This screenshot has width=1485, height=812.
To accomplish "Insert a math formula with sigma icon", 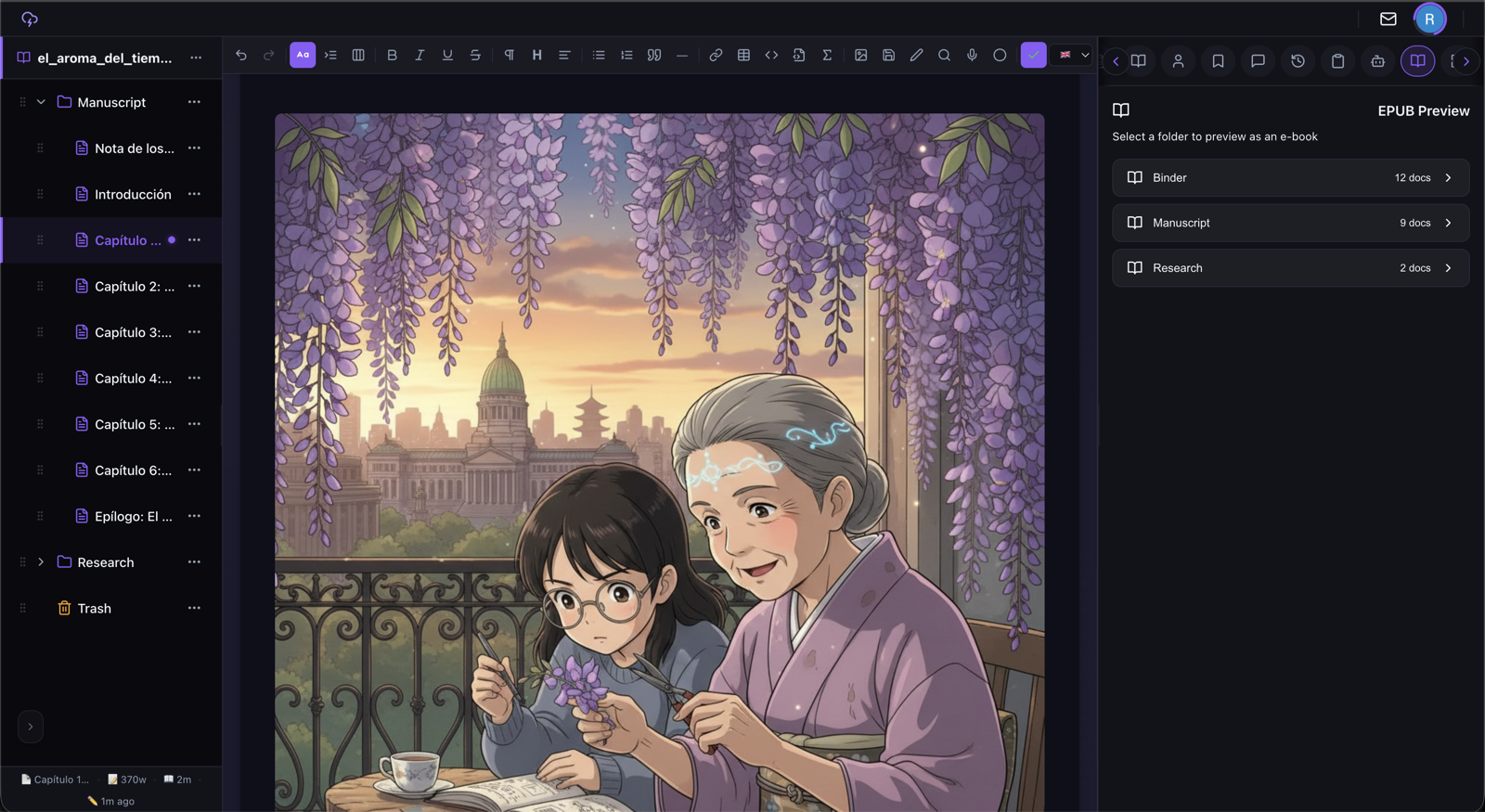I will [x=826, y=56].
